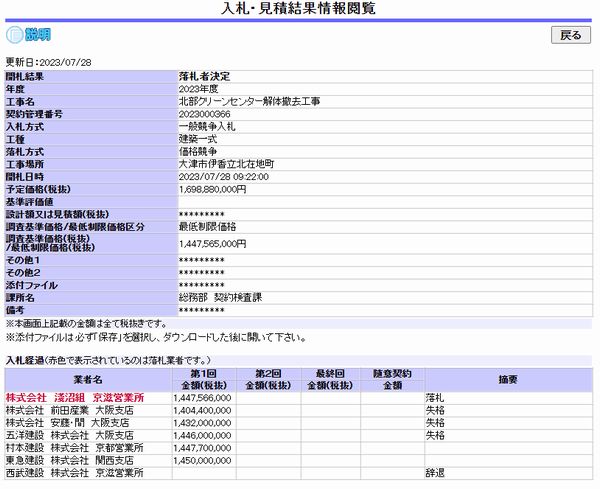Screen dimensions: 600x489
Task: Click location 大津市伊香立北在地町
Action: click(x=226, y=165)
